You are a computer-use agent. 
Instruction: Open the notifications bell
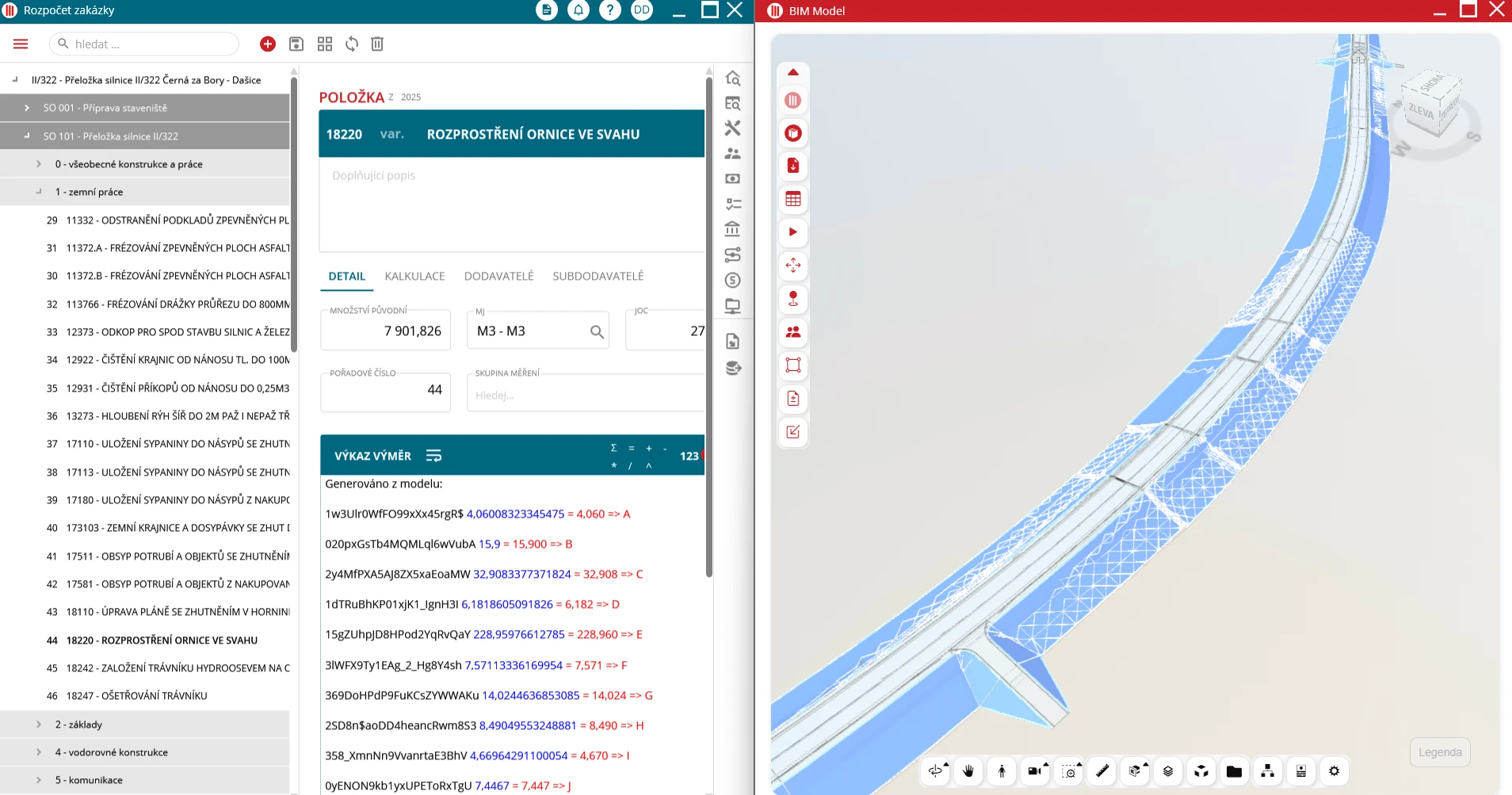[x=578, y=10]
